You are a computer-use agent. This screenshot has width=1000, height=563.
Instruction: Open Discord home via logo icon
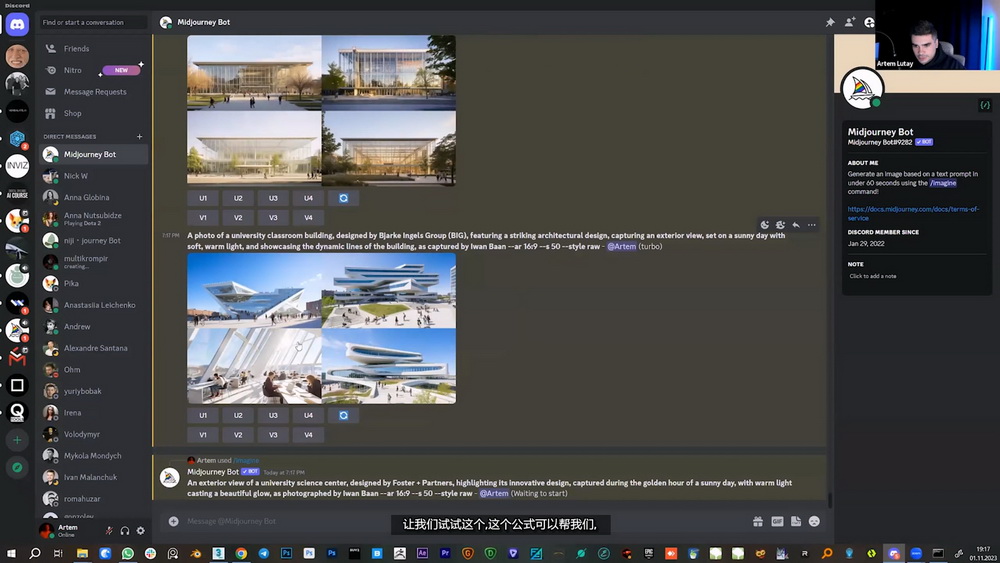coord(17,25)
